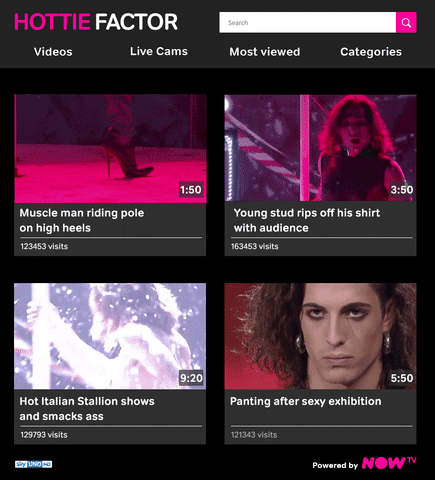Click the HOTTIE FACTOR logo

(96, 22)
